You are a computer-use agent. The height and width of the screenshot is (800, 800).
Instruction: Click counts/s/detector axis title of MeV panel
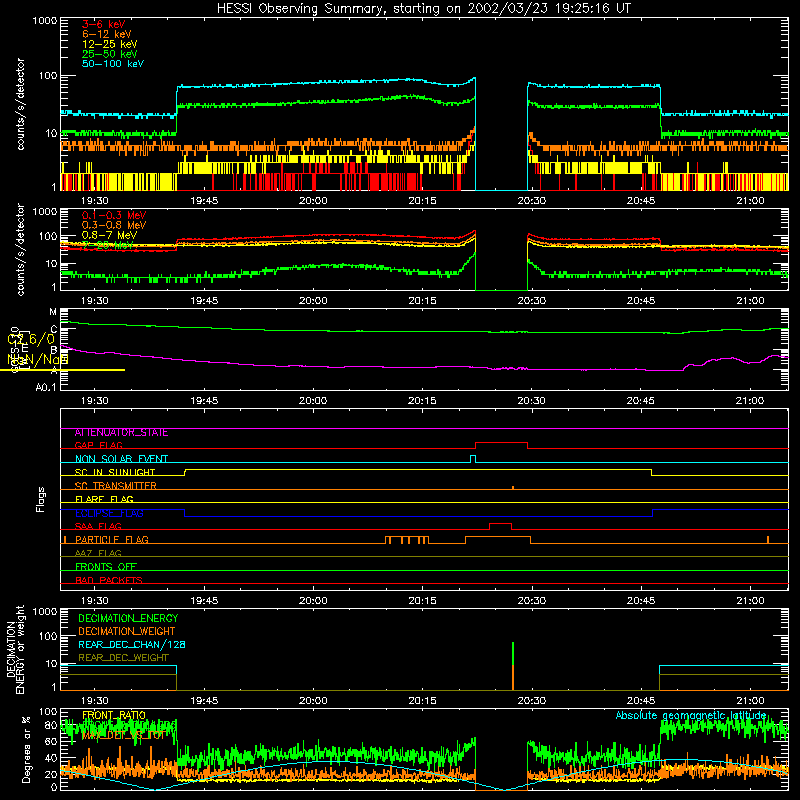(20, 249)
